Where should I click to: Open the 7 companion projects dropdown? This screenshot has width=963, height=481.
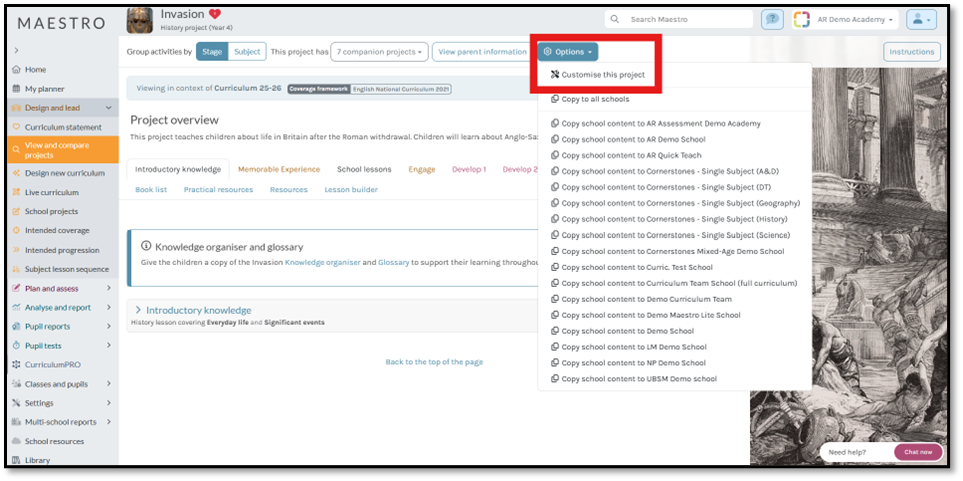click(379, 52)
